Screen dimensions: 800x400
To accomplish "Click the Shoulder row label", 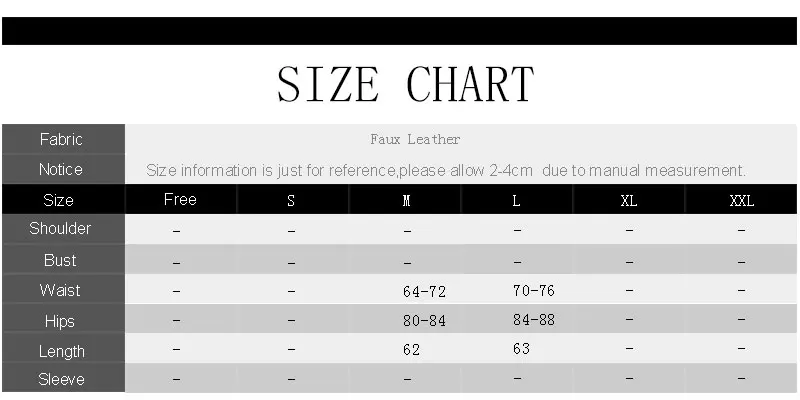I will click(60, 229).
